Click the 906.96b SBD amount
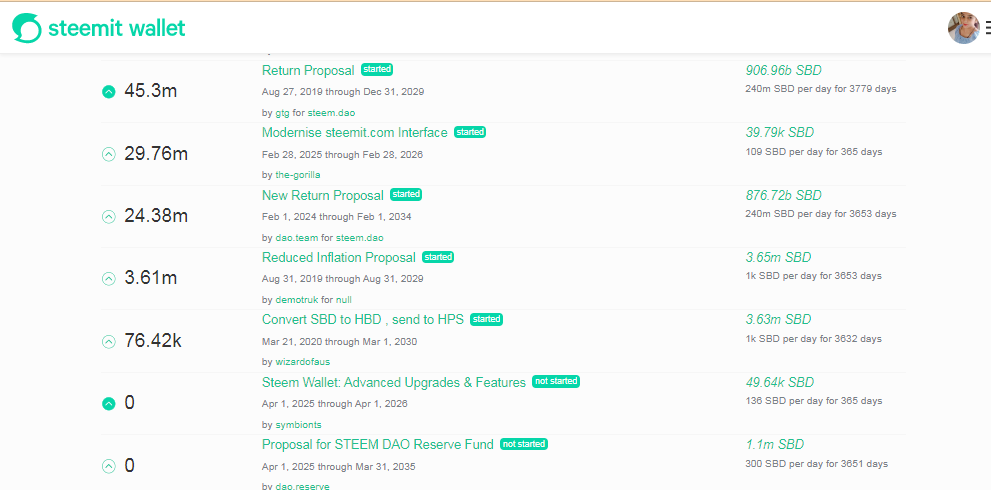 [784, 70]
